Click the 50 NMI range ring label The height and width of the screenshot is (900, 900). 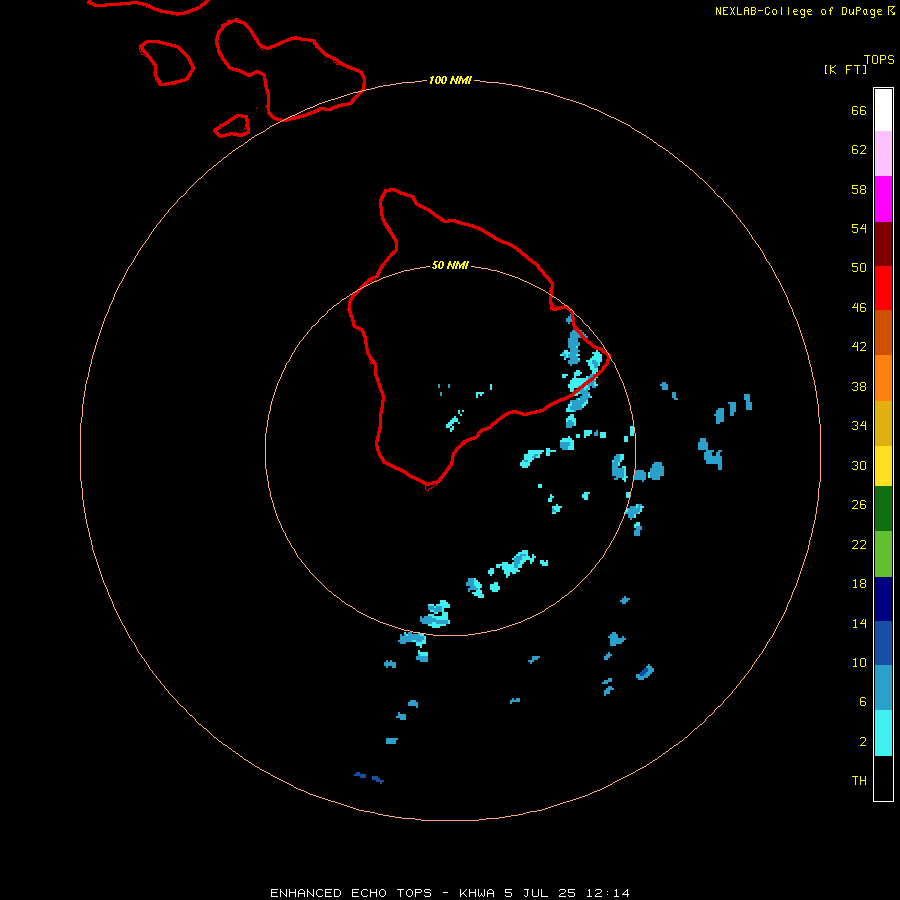pos(450,265)
